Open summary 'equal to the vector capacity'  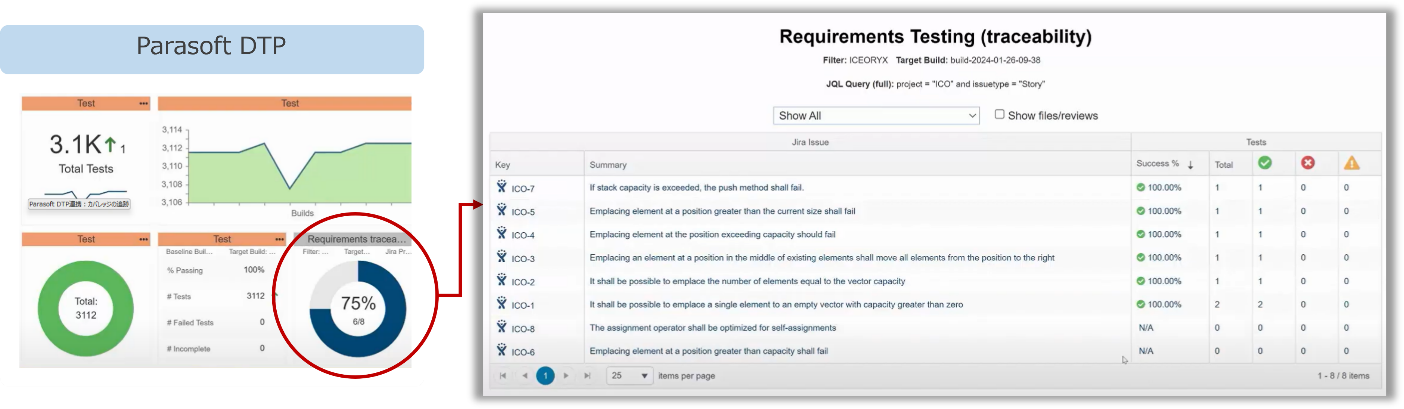(x=747, y=281)
